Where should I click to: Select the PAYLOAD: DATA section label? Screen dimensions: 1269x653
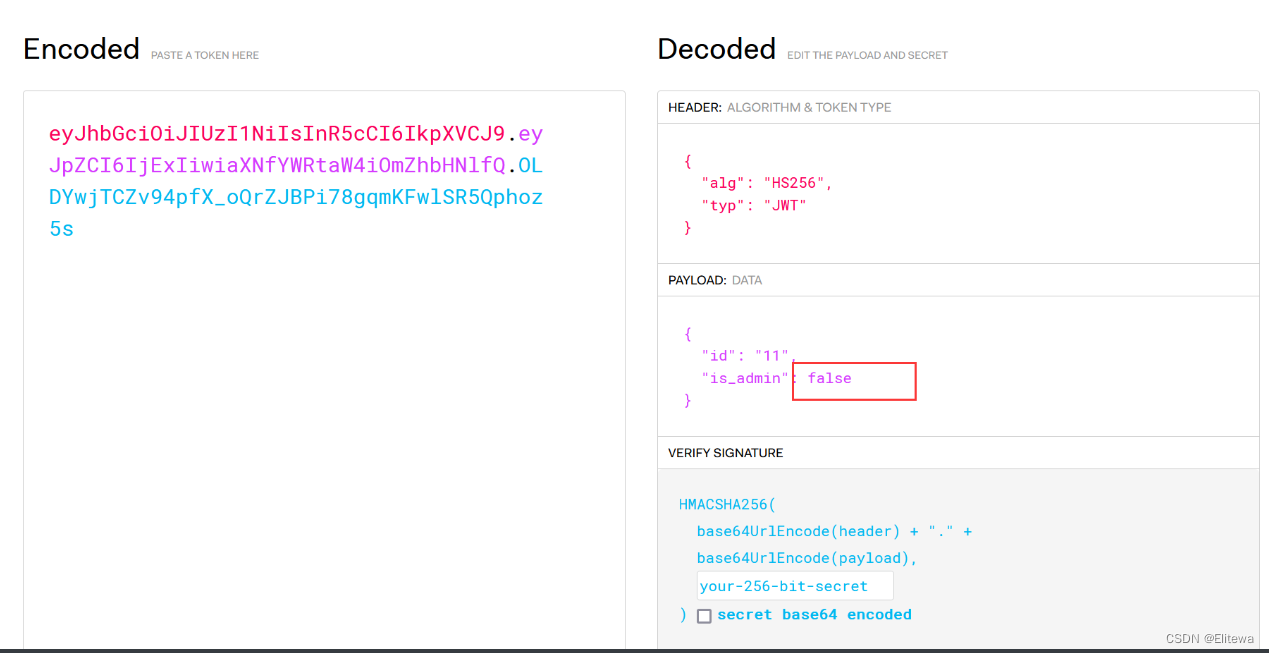tap(715, 280)
